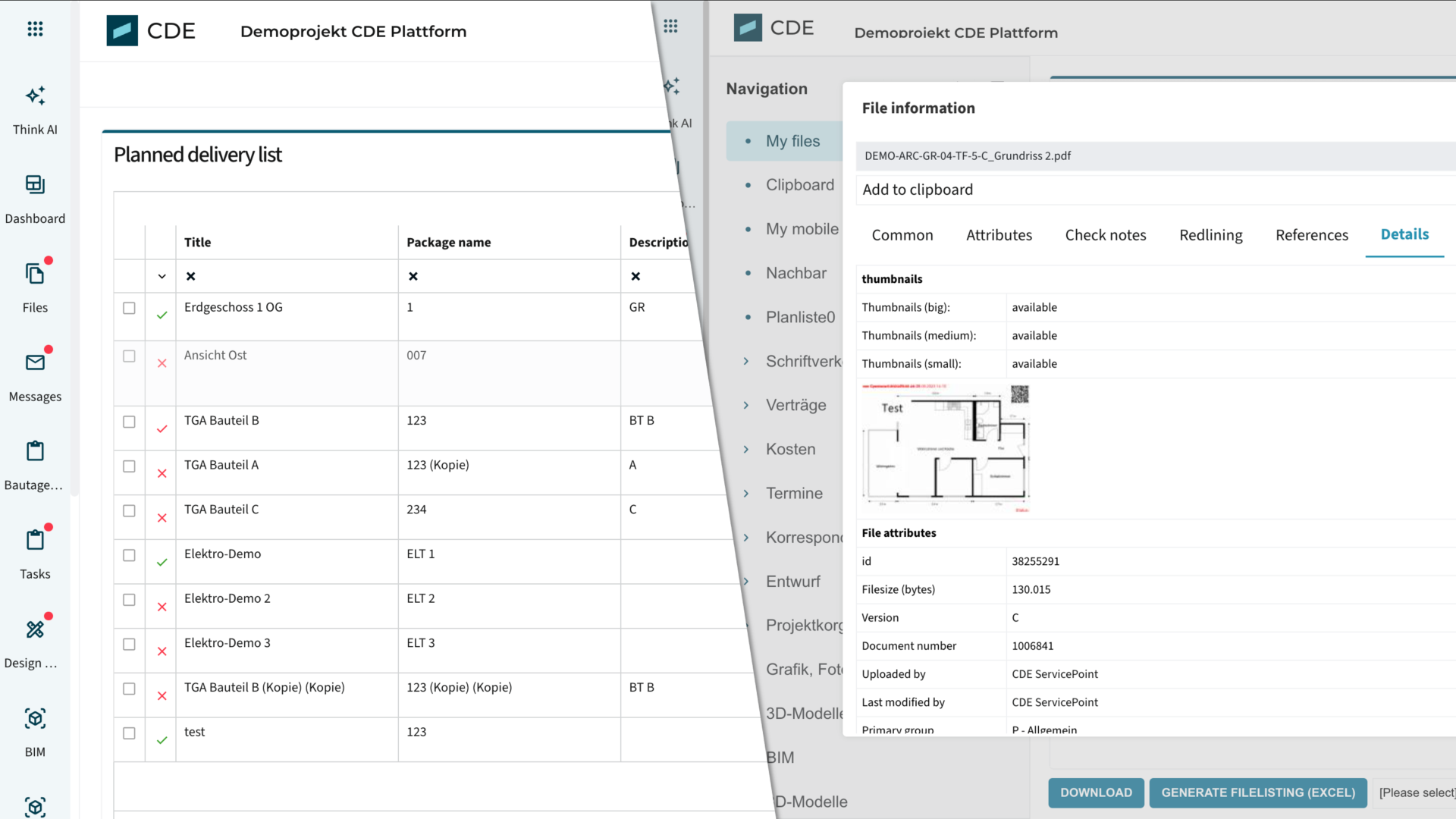Expand the Termine navigation folder
The width and height of the screenshot is (1456, 819).
click(x=746, y=493)
